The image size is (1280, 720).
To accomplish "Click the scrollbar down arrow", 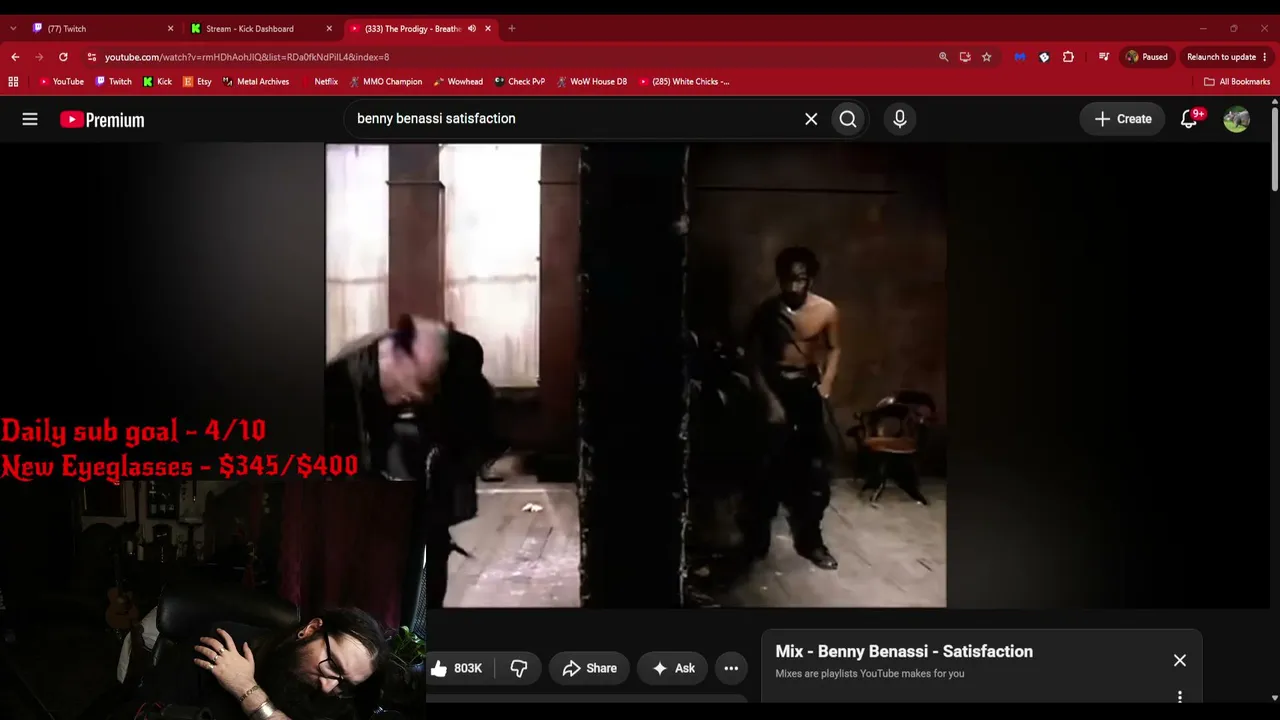I will click(x=1275, y=698).
